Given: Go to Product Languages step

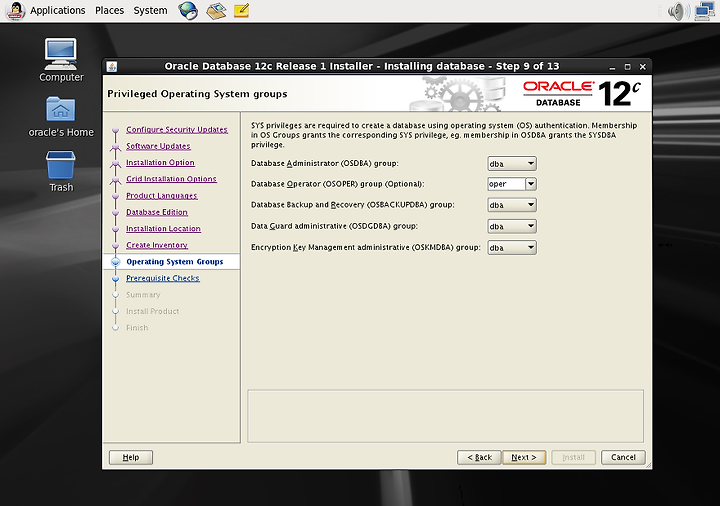Looking at the screenshot, I should point(162,196).
